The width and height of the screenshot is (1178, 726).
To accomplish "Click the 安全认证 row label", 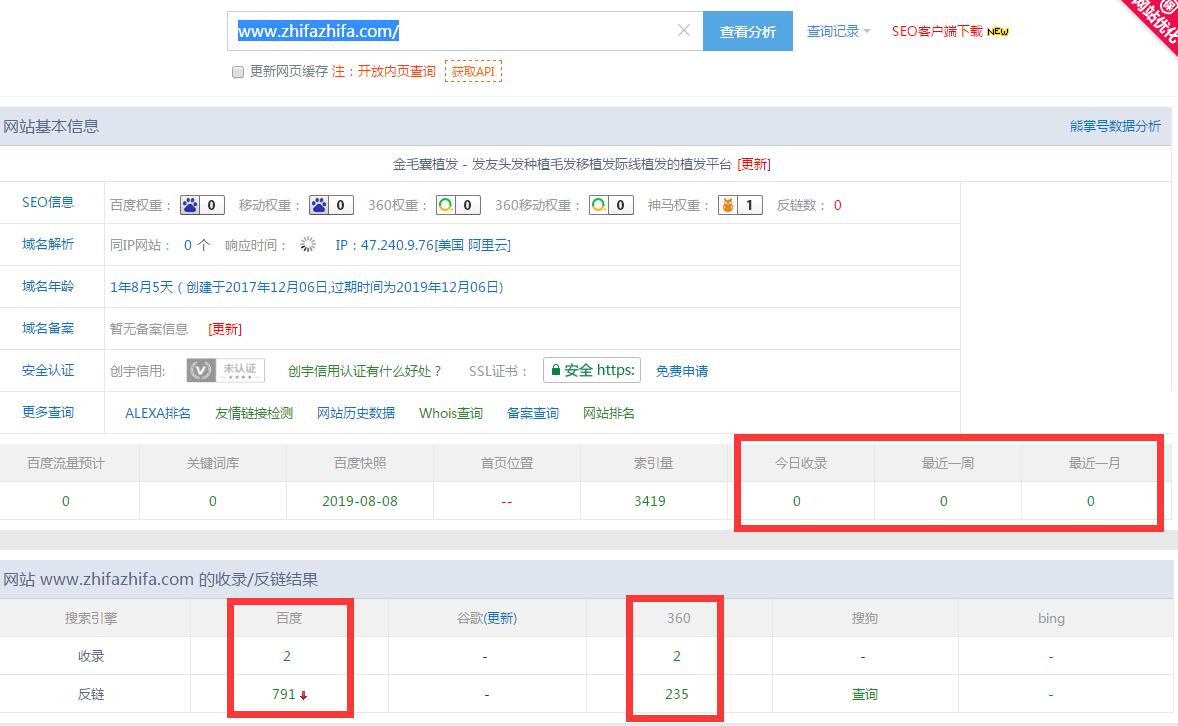I will click(48, 371).
